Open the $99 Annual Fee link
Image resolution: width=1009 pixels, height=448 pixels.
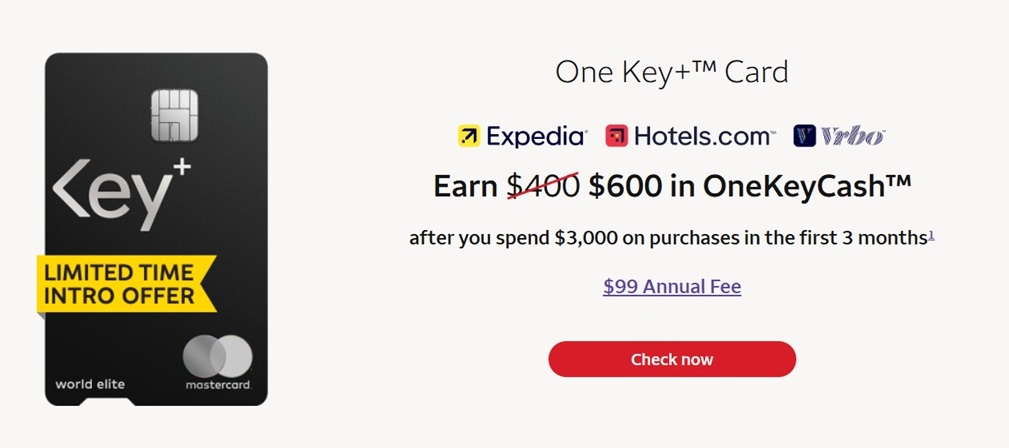pos(671,287)
